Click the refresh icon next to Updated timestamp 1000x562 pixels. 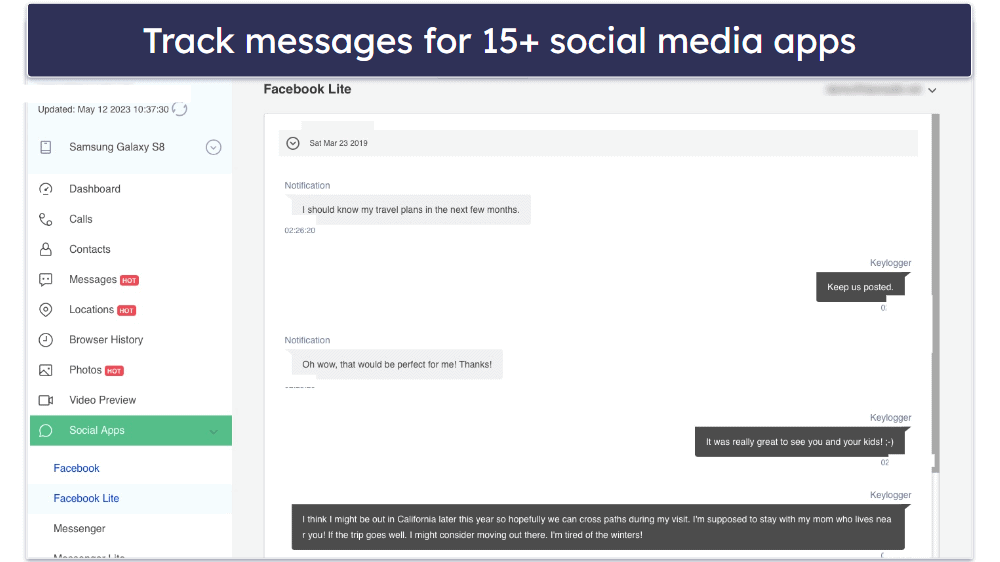(x=180, y=109)
